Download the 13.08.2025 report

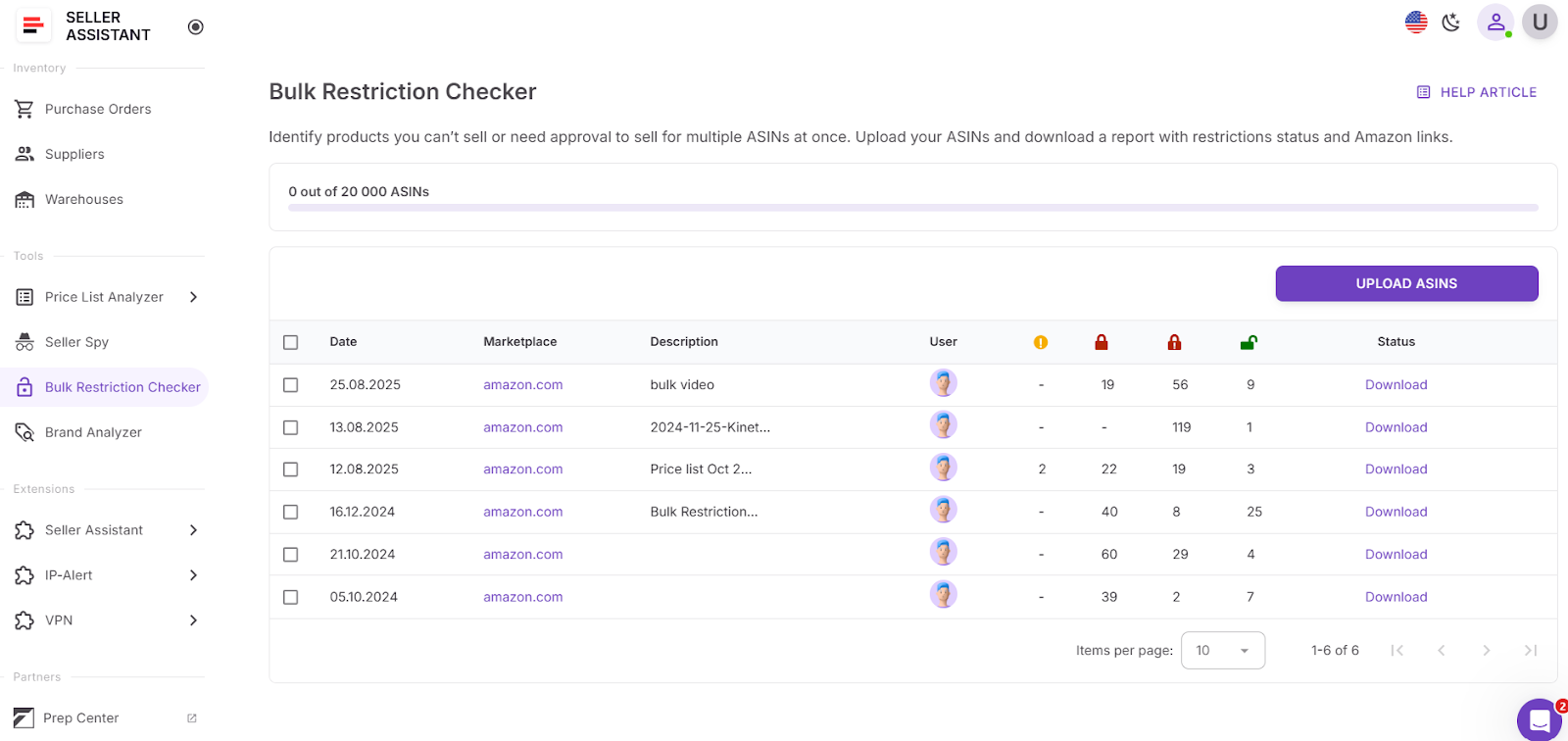click(1396, 427)
